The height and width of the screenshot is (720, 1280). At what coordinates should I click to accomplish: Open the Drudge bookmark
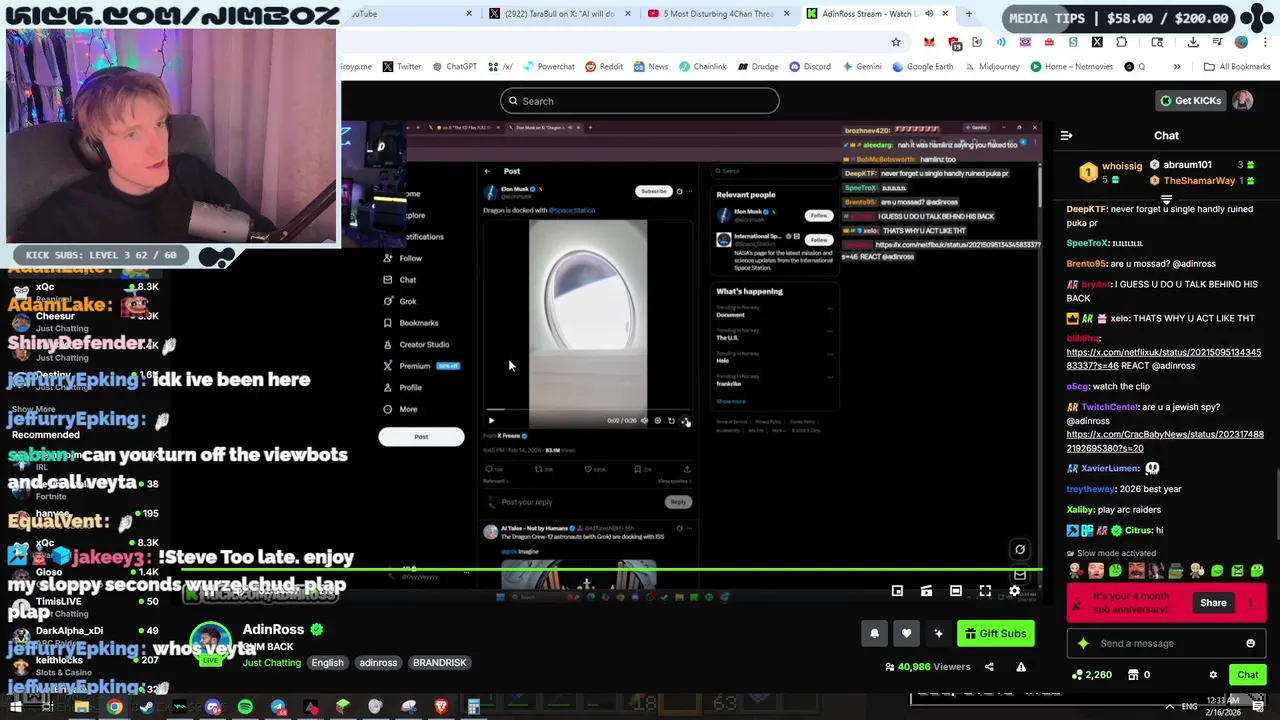pos(757,67)
